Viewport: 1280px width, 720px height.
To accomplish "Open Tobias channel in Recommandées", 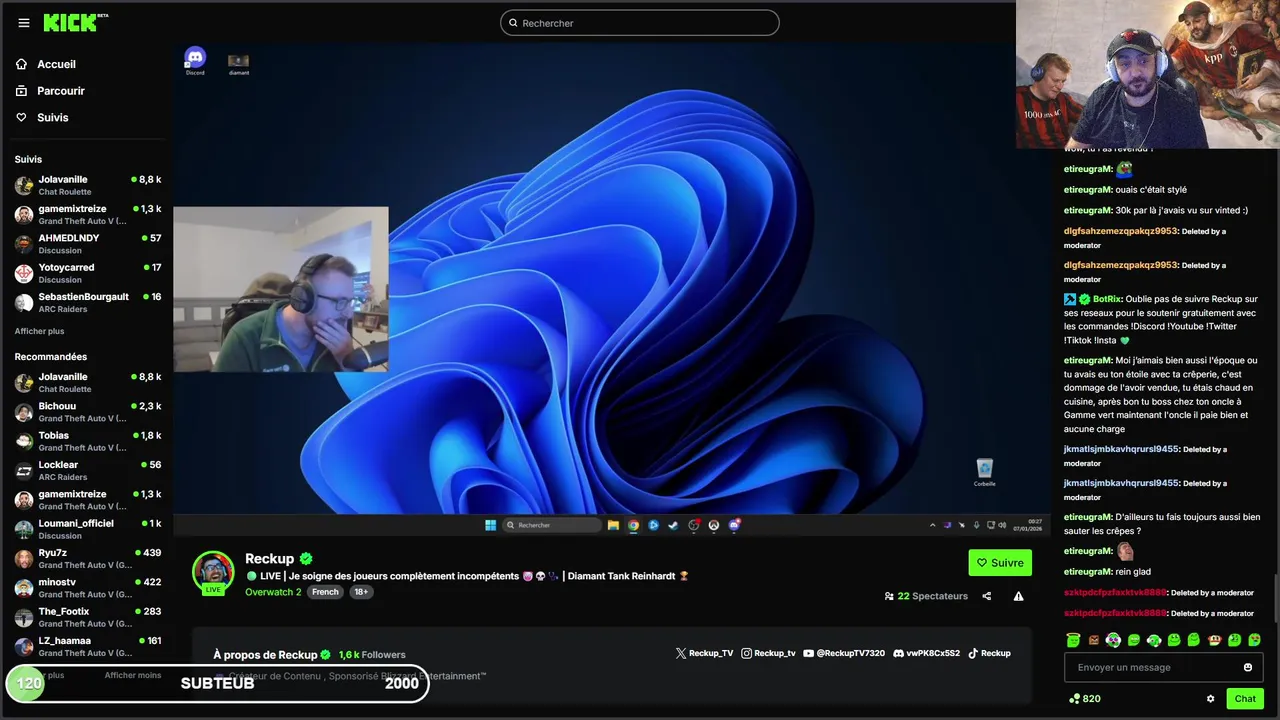I will tap(88, 441).
